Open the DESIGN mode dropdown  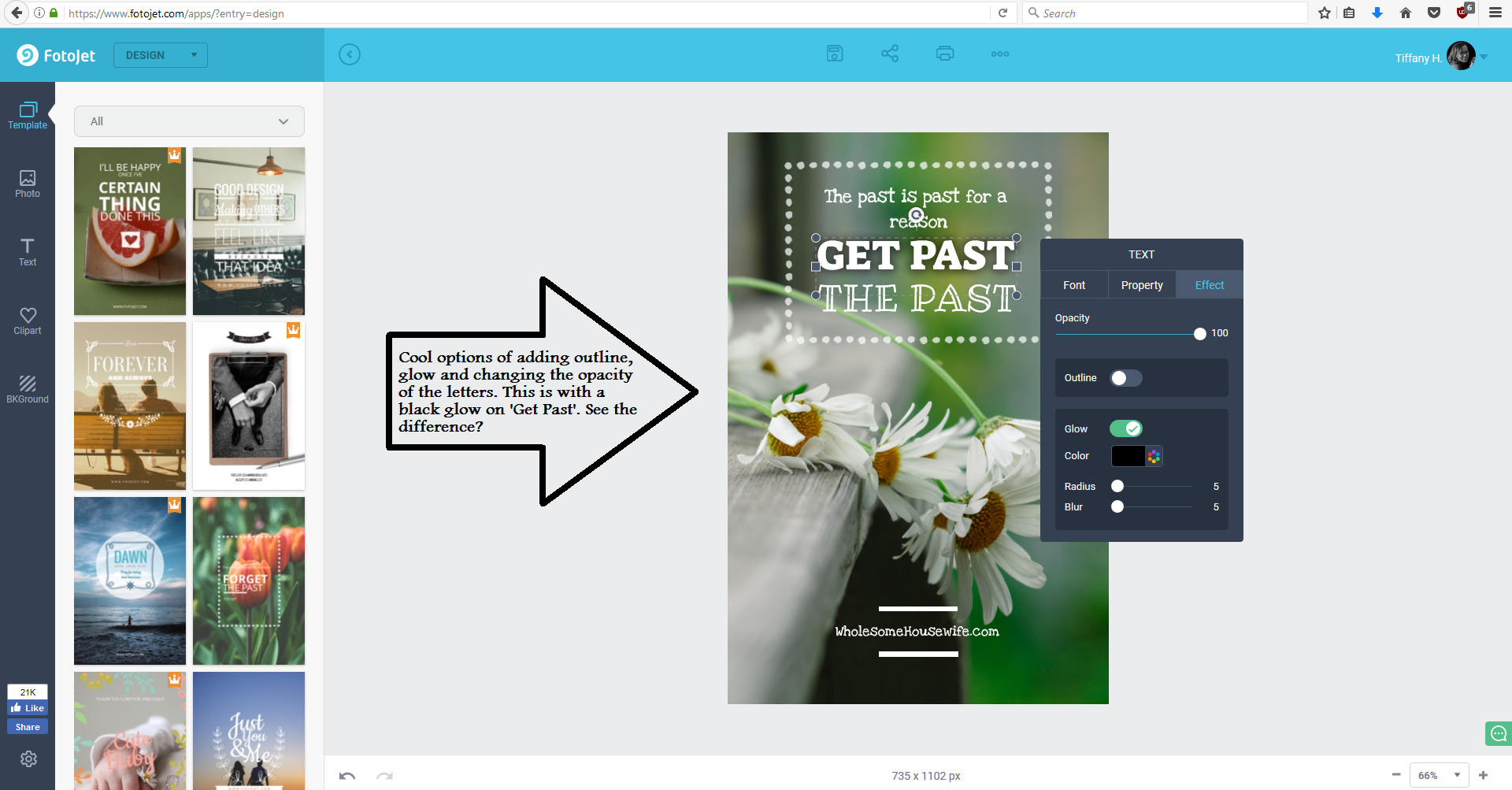coord(161,55)
